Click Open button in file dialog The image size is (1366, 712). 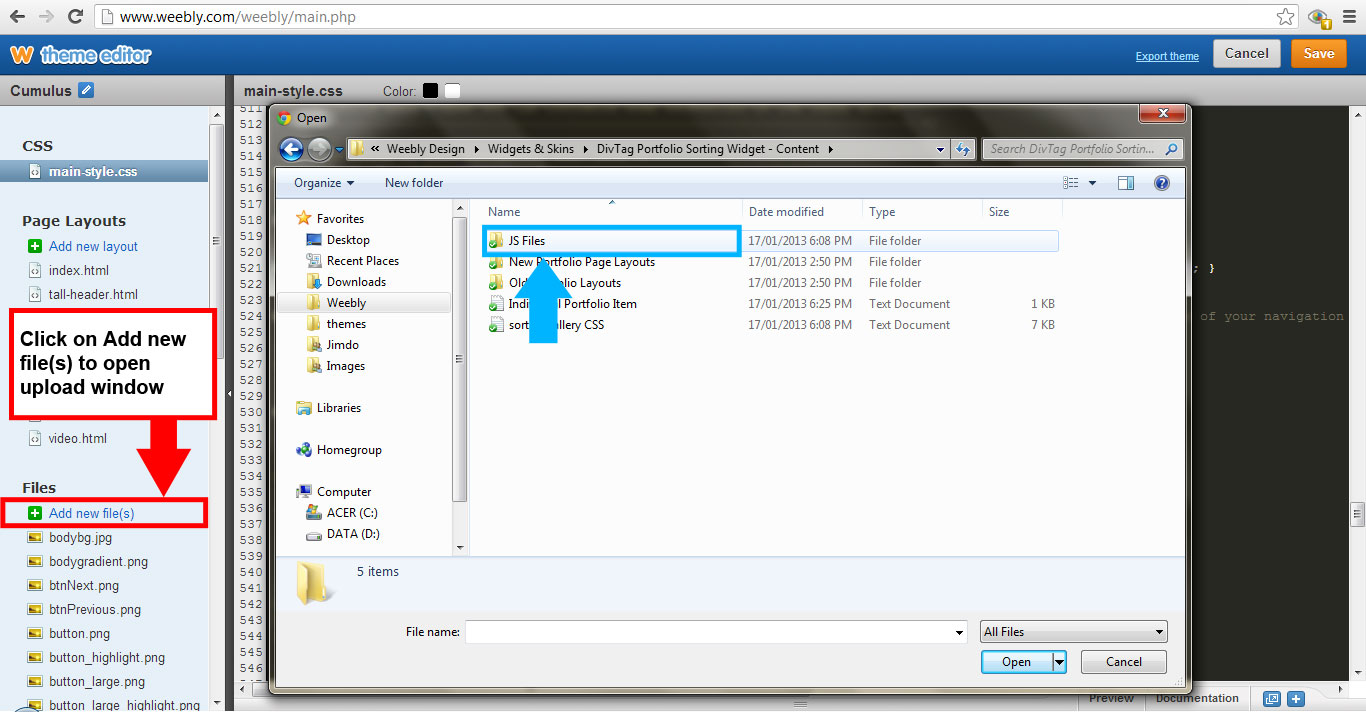click(1016, 662)
